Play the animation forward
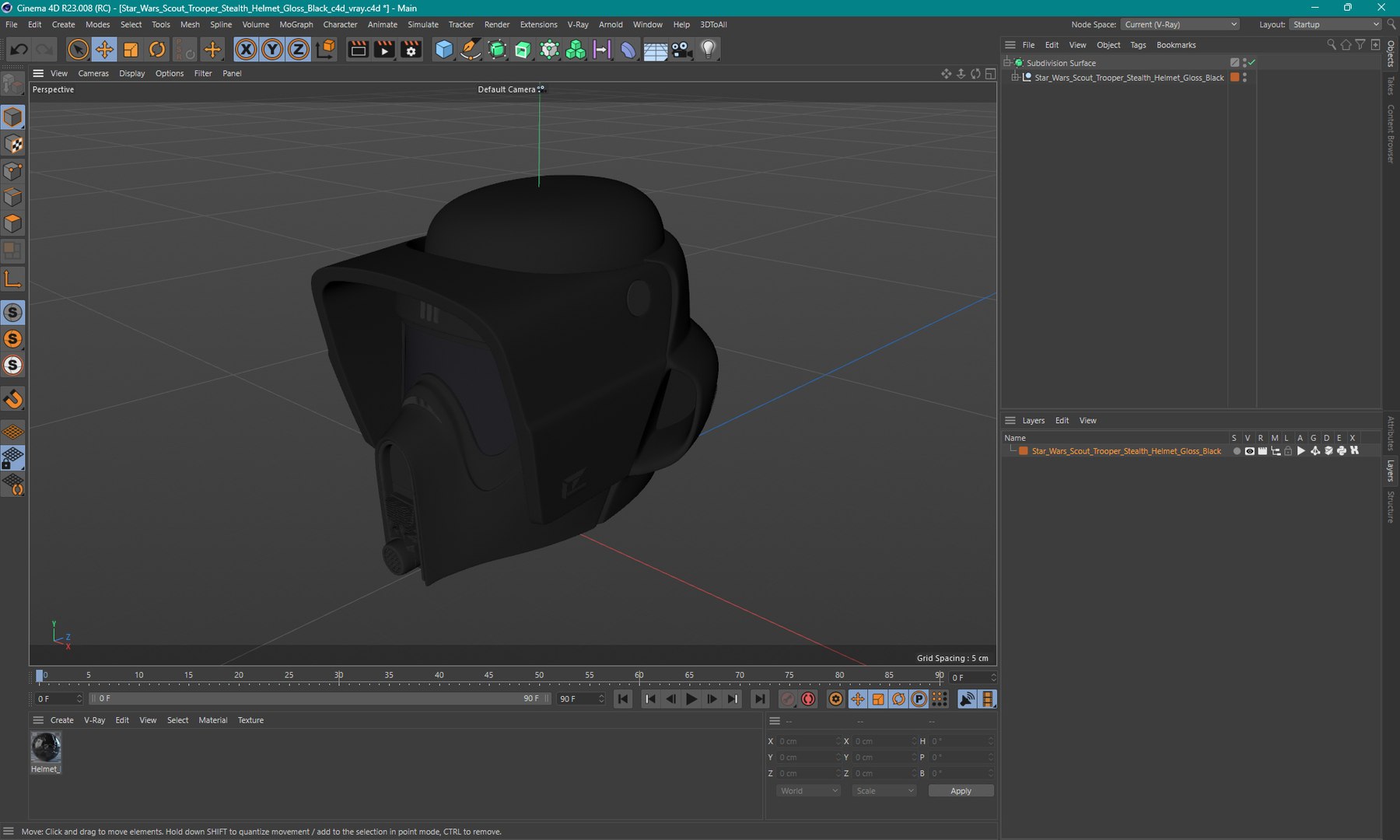Viewport: 1400px width, 840px height. tap(691, 699)
